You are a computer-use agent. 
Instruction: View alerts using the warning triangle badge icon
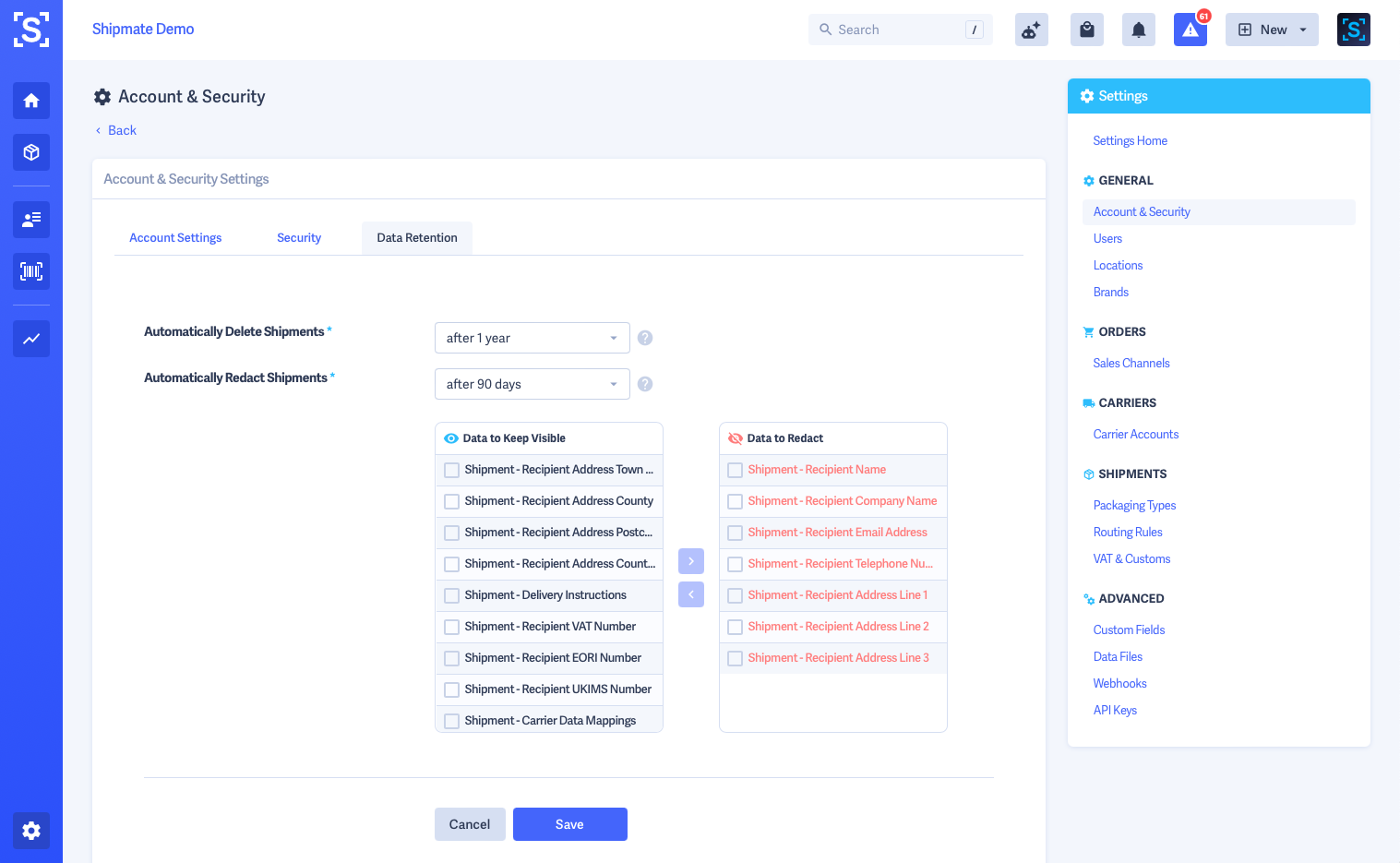tap(1190, 30)
